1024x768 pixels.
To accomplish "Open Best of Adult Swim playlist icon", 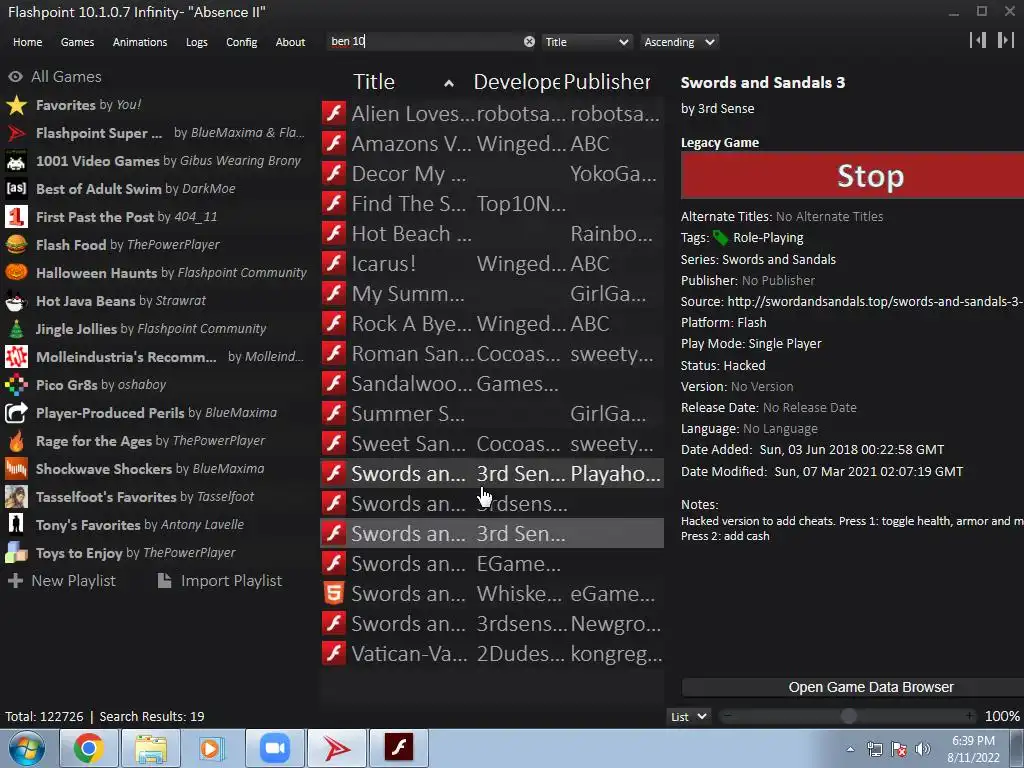I will pos(16,189).
